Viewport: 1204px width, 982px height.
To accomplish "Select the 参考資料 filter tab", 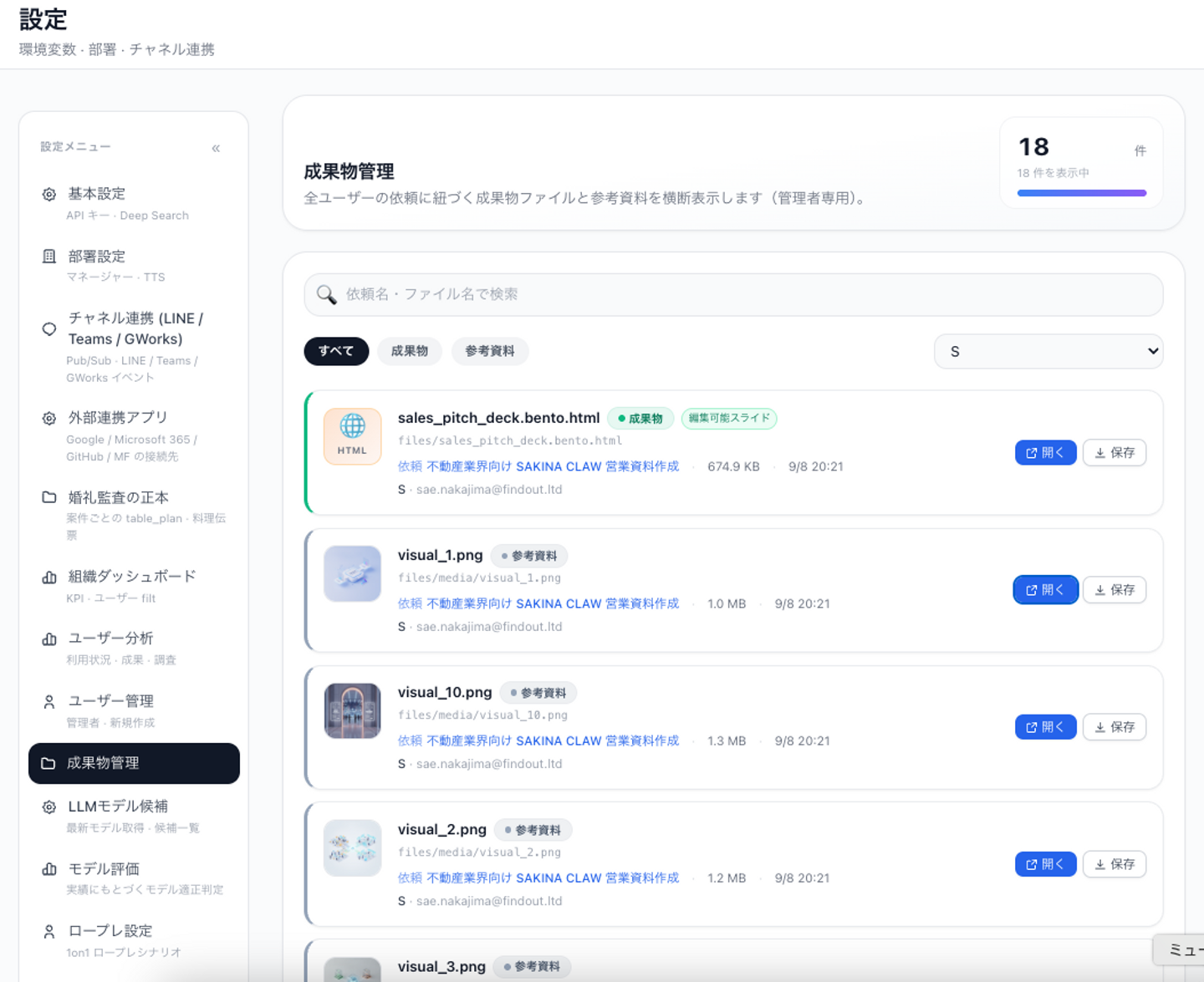I will click(x=490, y=351).
